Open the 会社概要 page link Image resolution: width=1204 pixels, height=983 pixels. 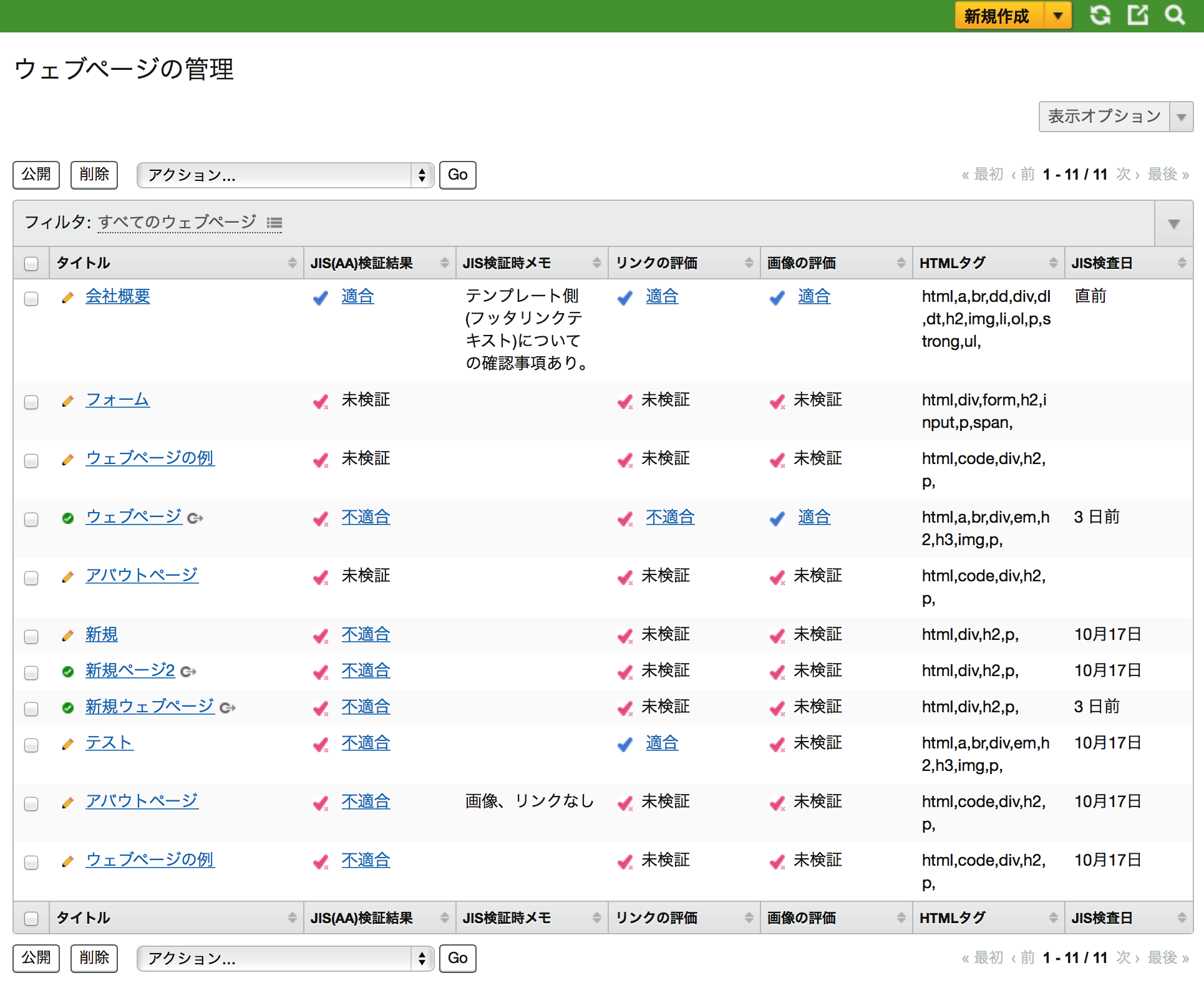pyautogui.click(x=118, y=296)
